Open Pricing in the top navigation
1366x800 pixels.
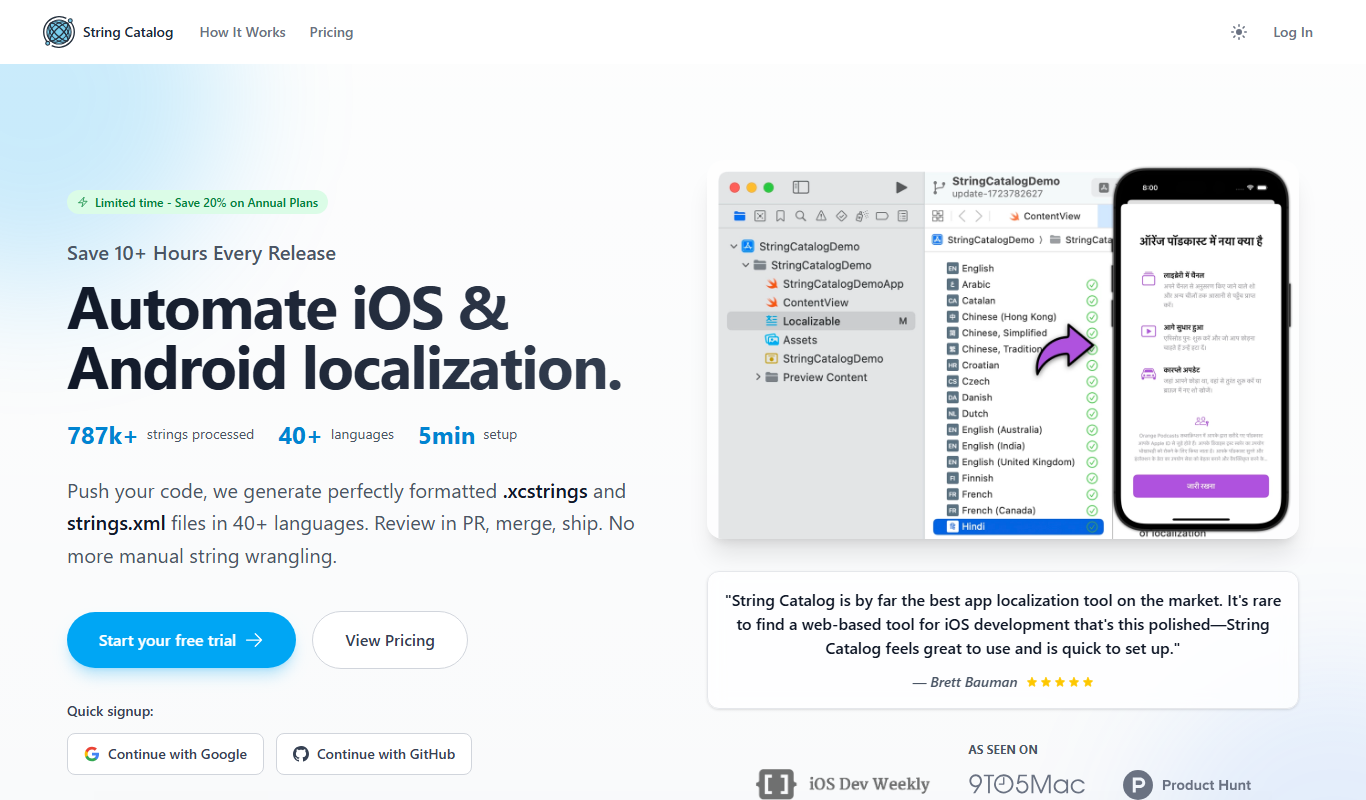331,32
